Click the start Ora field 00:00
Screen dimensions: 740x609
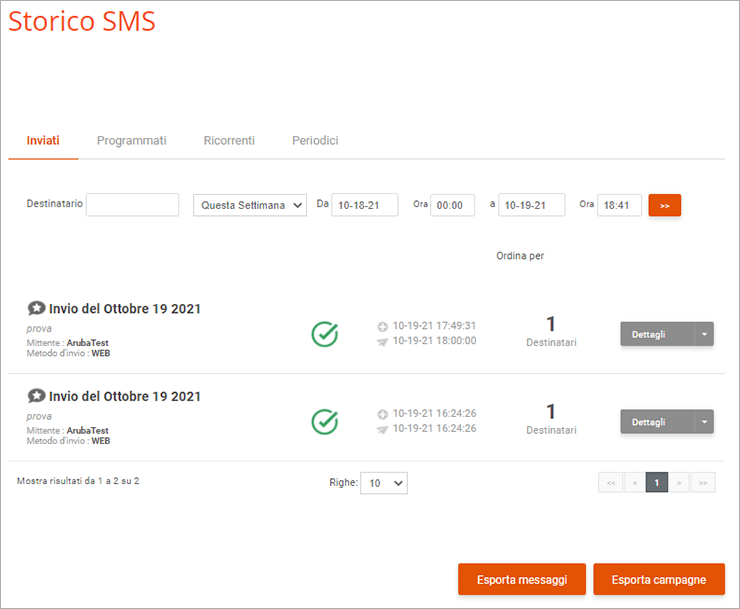[x=452, y=205]
